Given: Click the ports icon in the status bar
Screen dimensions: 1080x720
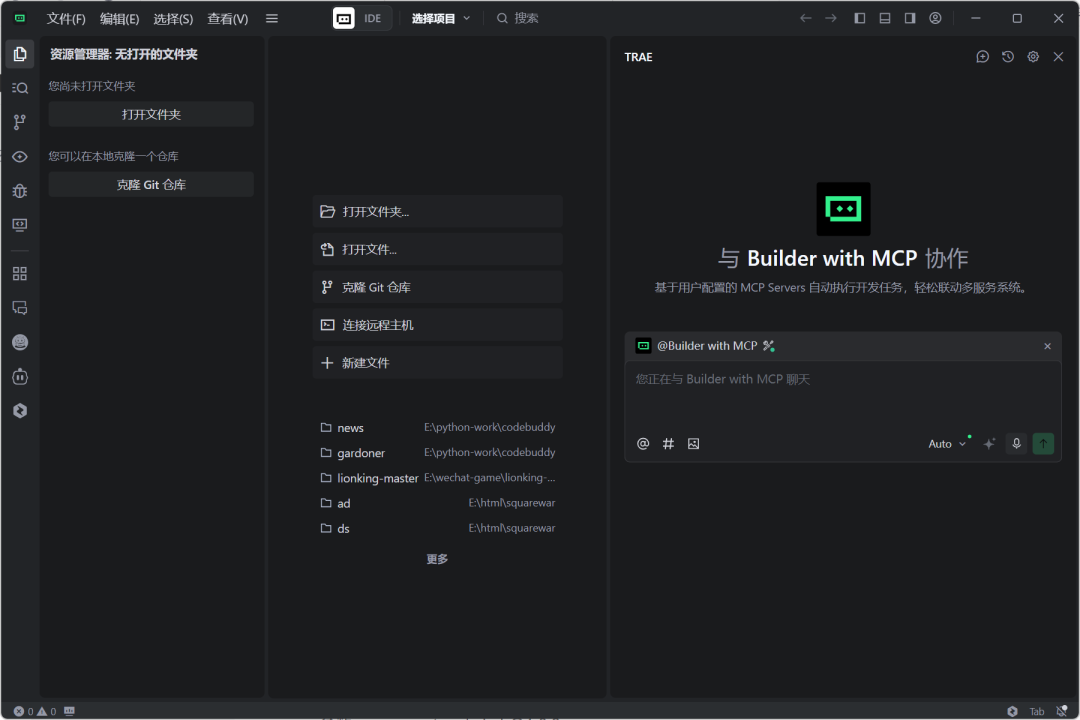Looking at the screenshot, I should [x=70, y=711].
